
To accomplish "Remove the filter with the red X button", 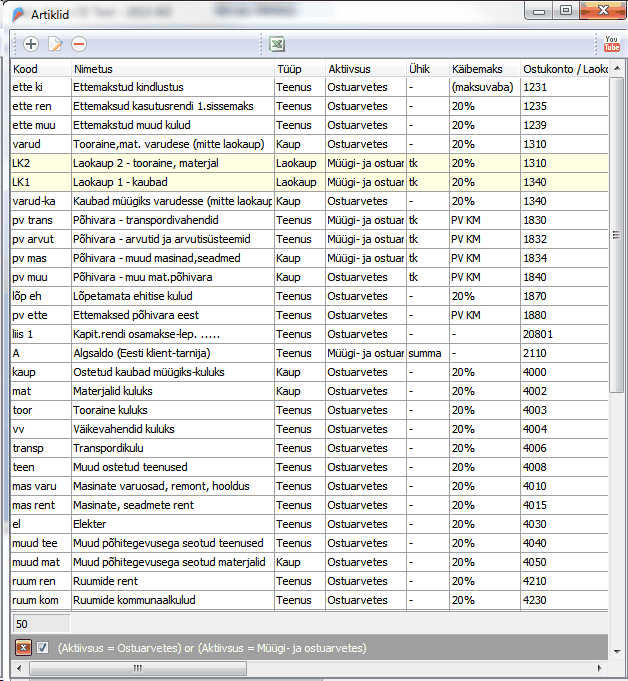I will coord(23,648).
